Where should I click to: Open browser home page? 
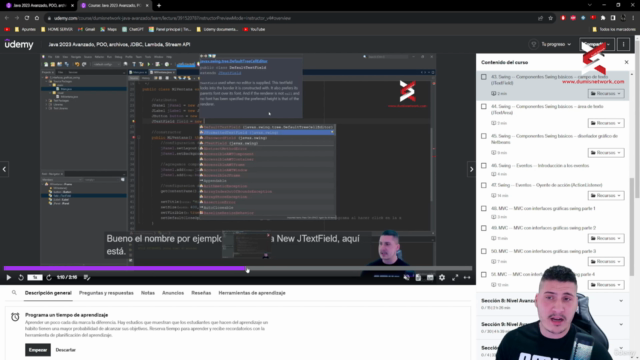point(37,18)
